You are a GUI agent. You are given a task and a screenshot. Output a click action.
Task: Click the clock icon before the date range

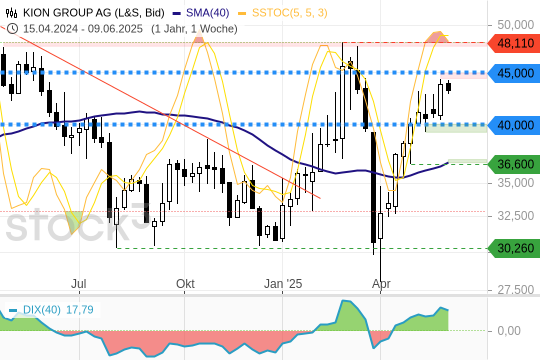pos(12,29)
